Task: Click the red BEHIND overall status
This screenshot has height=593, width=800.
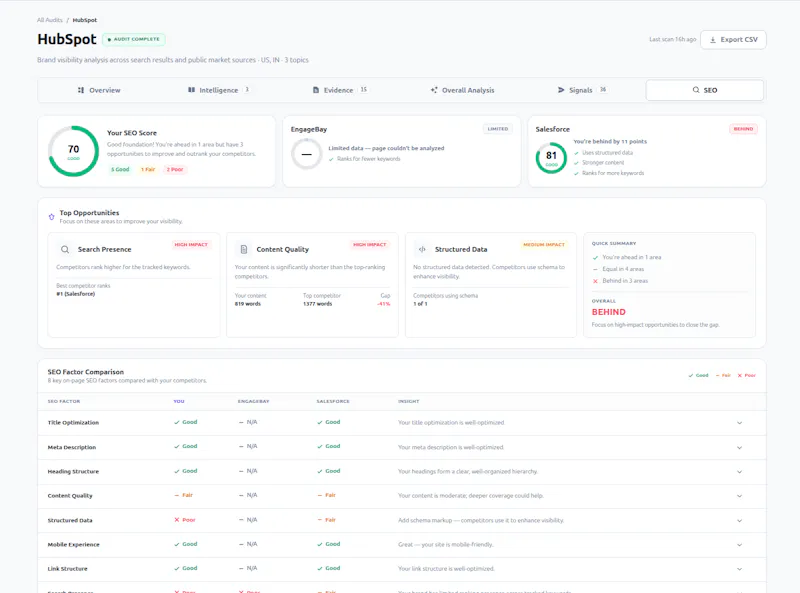Action: tap(608, 312)
